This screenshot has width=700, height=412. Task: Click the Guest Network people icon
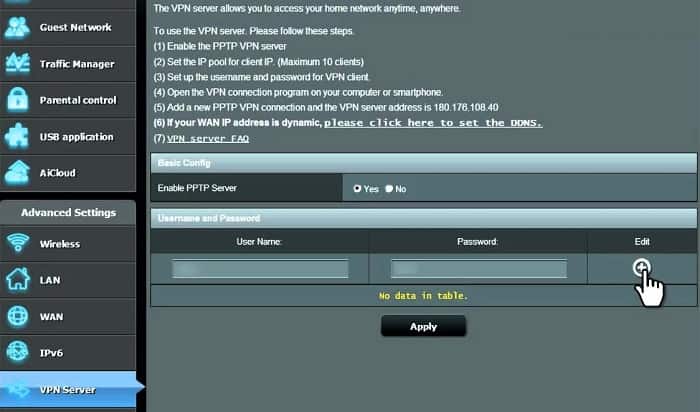point(17,28)
